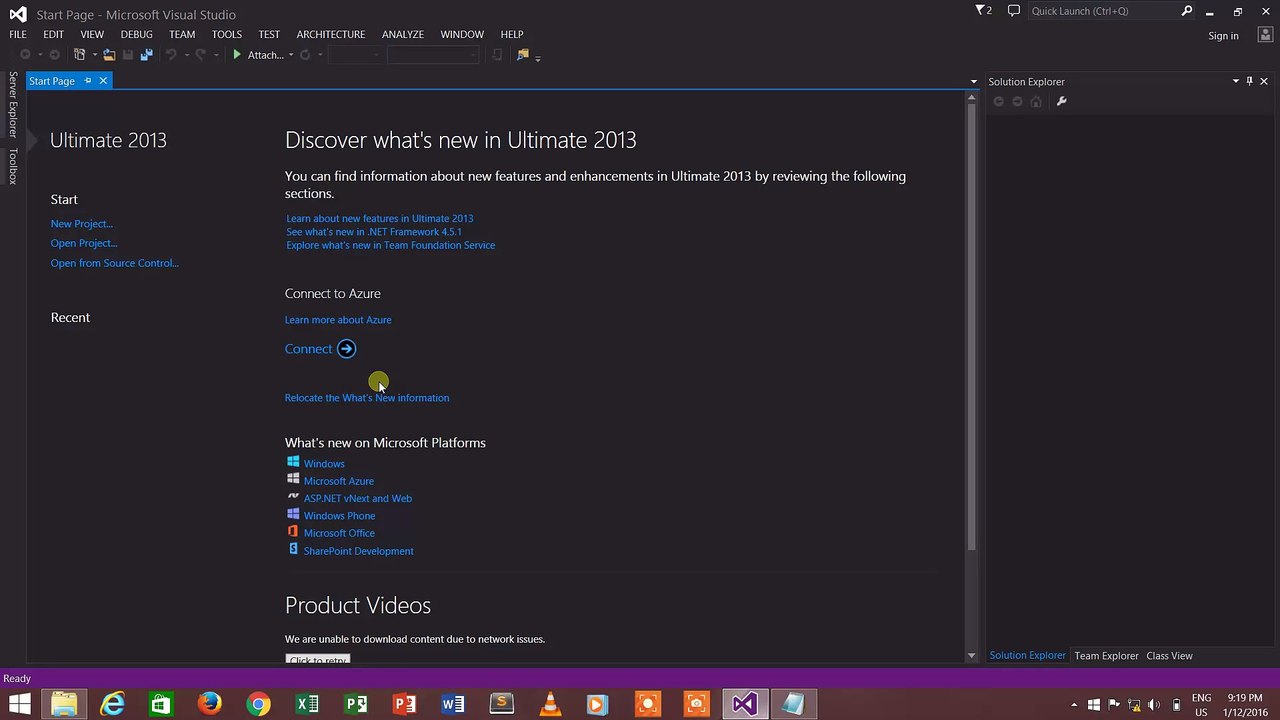The width and height of the screenshot is (1280, 720).
Task: Click the Start Page scrollbar up arrow
Action: [x=971, y=98]
